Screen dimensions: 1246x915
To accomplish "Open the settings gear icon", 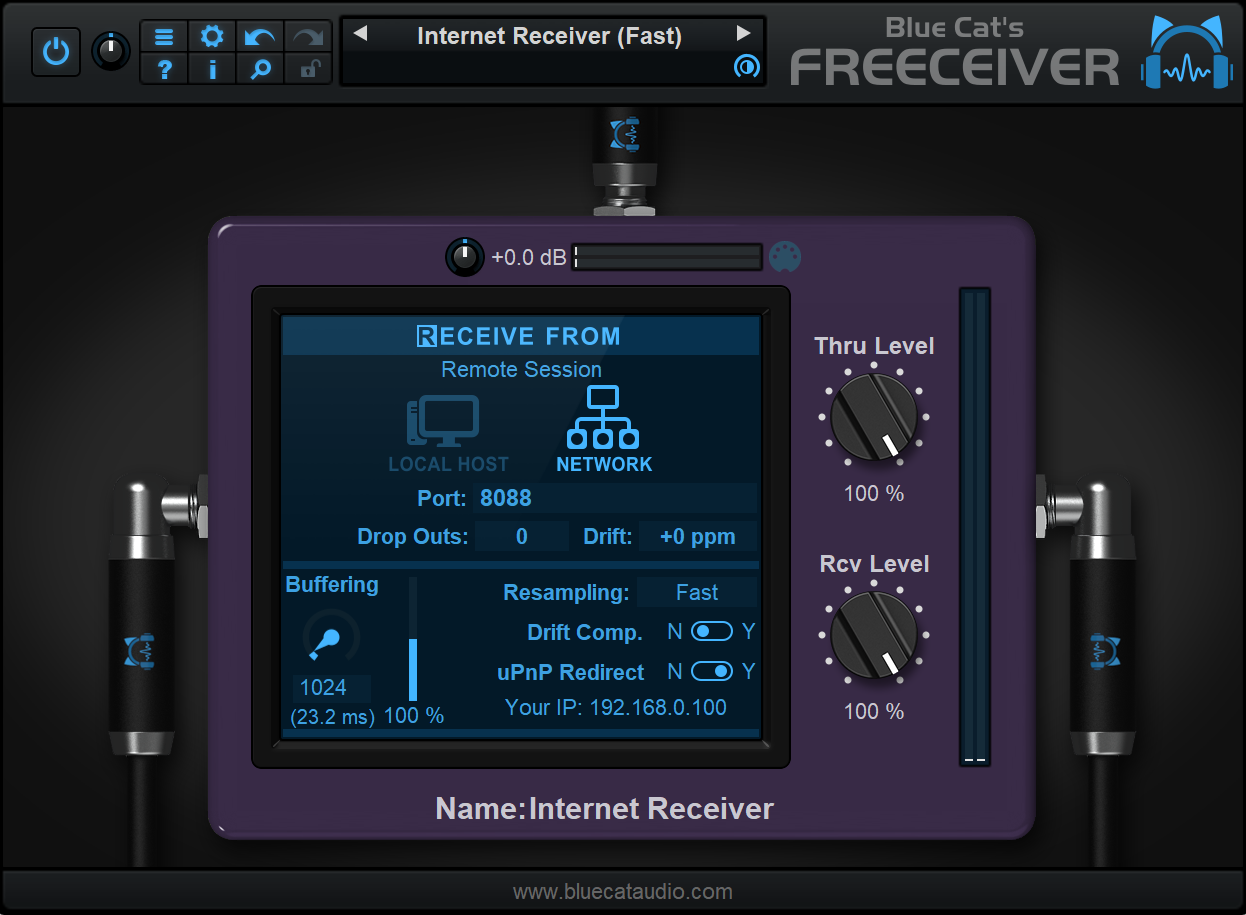I will coord(212,36).
